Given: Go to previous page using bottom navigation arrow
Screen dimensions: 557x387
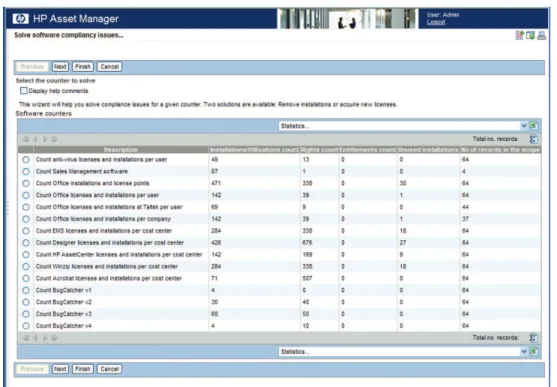Looking at the screenshot, I should coord(35,338).
